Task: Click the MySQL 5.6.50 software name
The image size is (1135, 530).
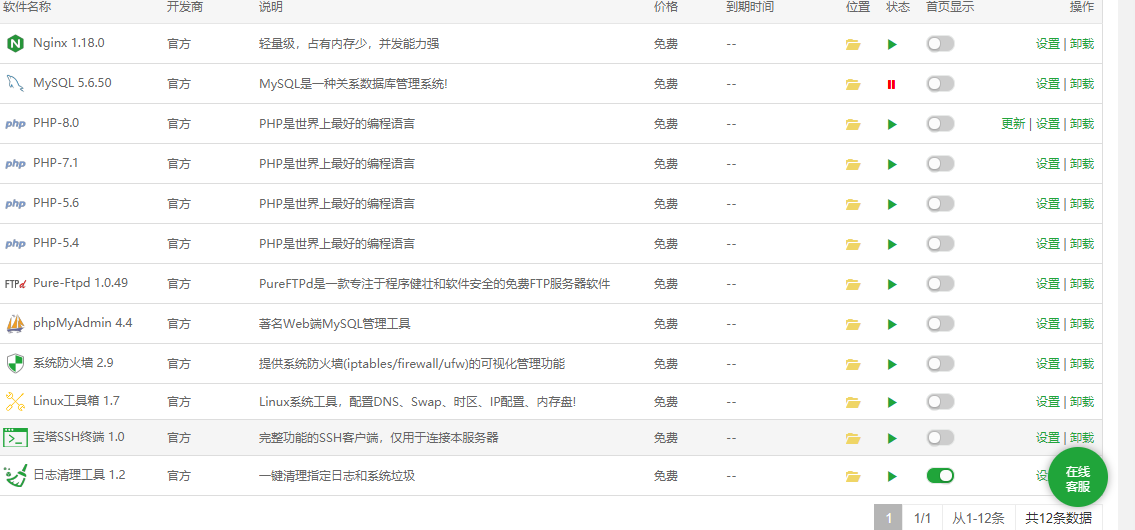Action: coord(72,83)
